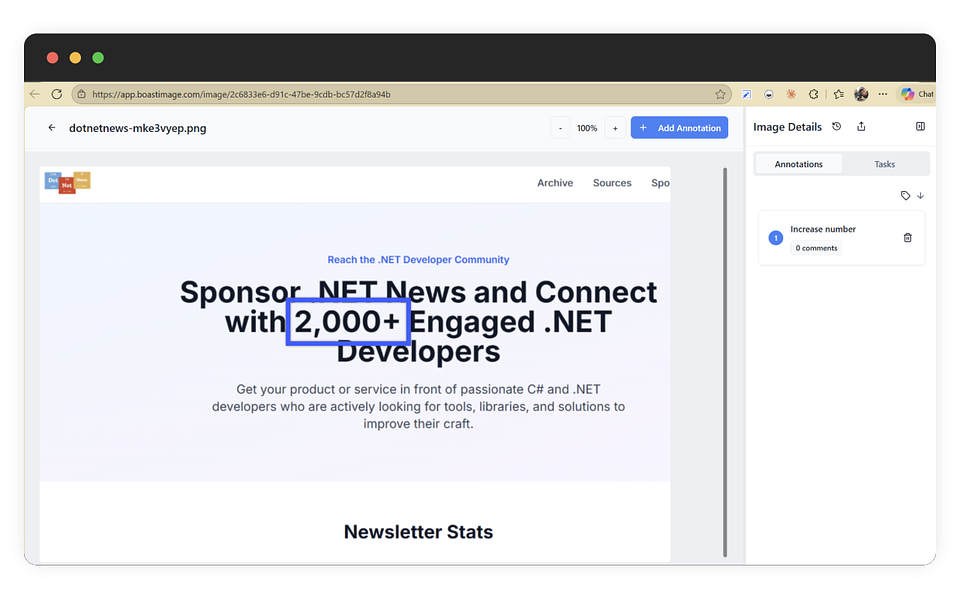This screenshot has height=600, width=960.
Task: Click the 100% zoom level value
Action: (x=587, y=128)
